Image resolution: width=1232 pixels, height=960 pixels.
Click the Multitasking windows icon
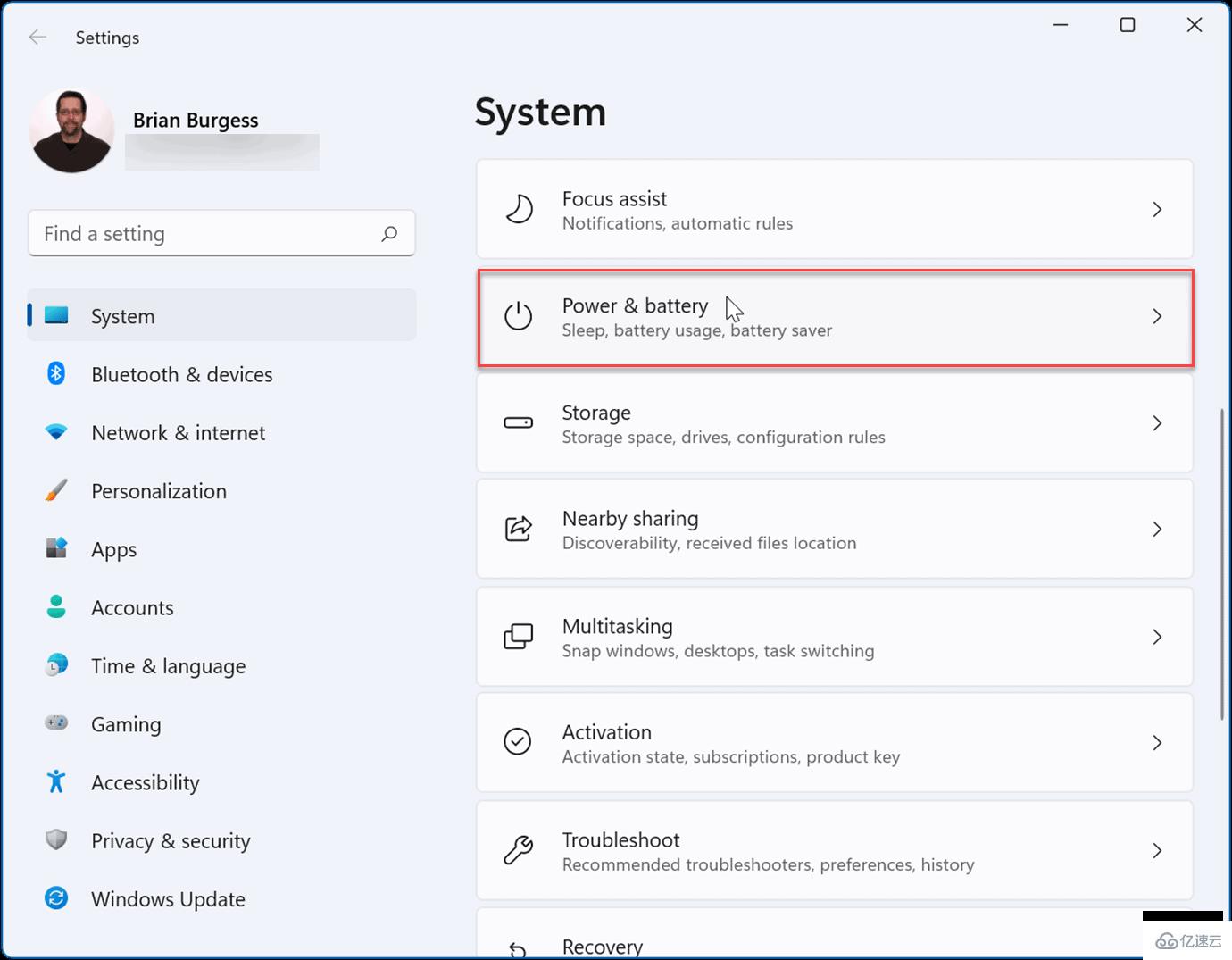[x=518, y=636]
